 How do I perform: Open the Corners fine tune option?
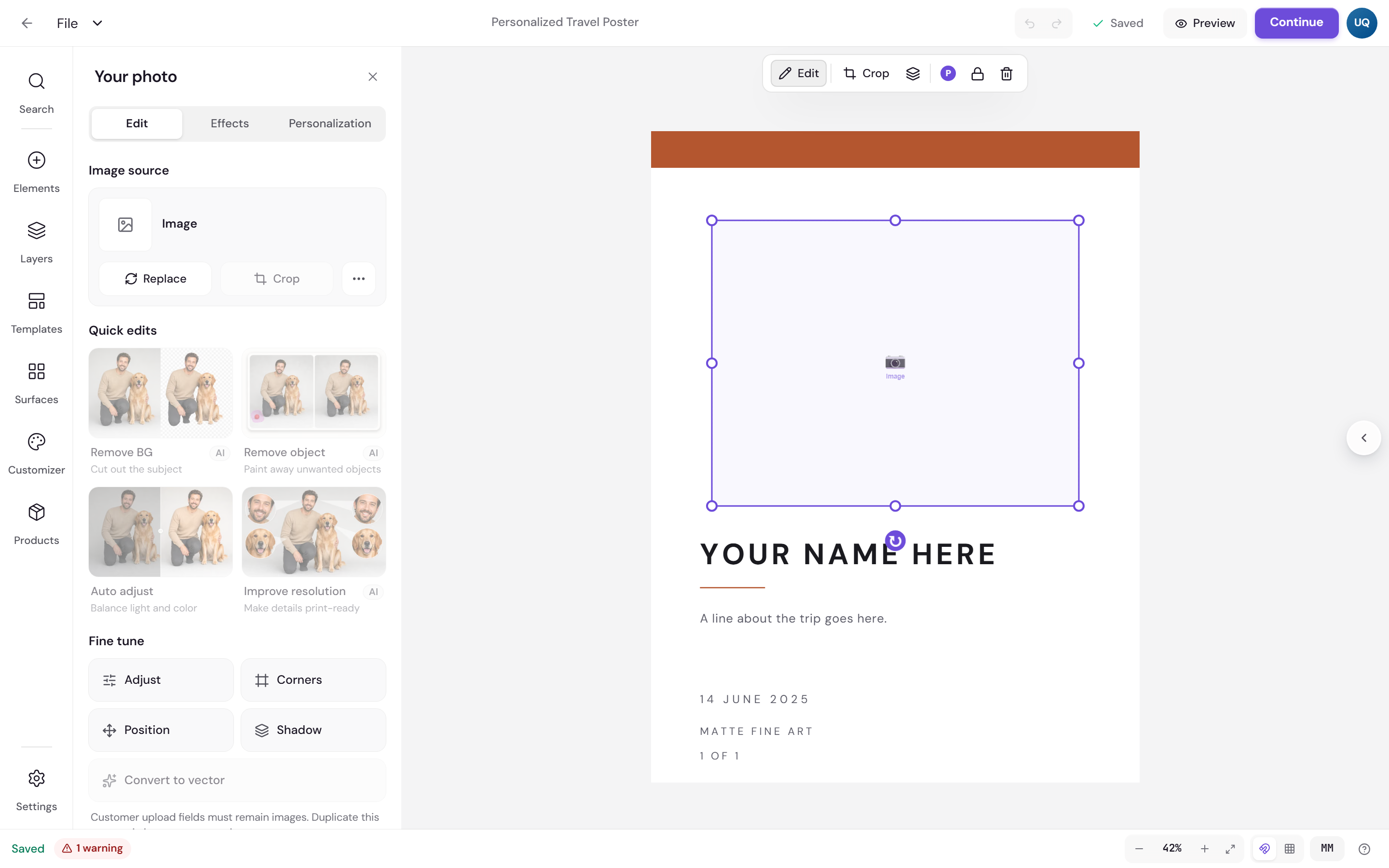[313, 680]
